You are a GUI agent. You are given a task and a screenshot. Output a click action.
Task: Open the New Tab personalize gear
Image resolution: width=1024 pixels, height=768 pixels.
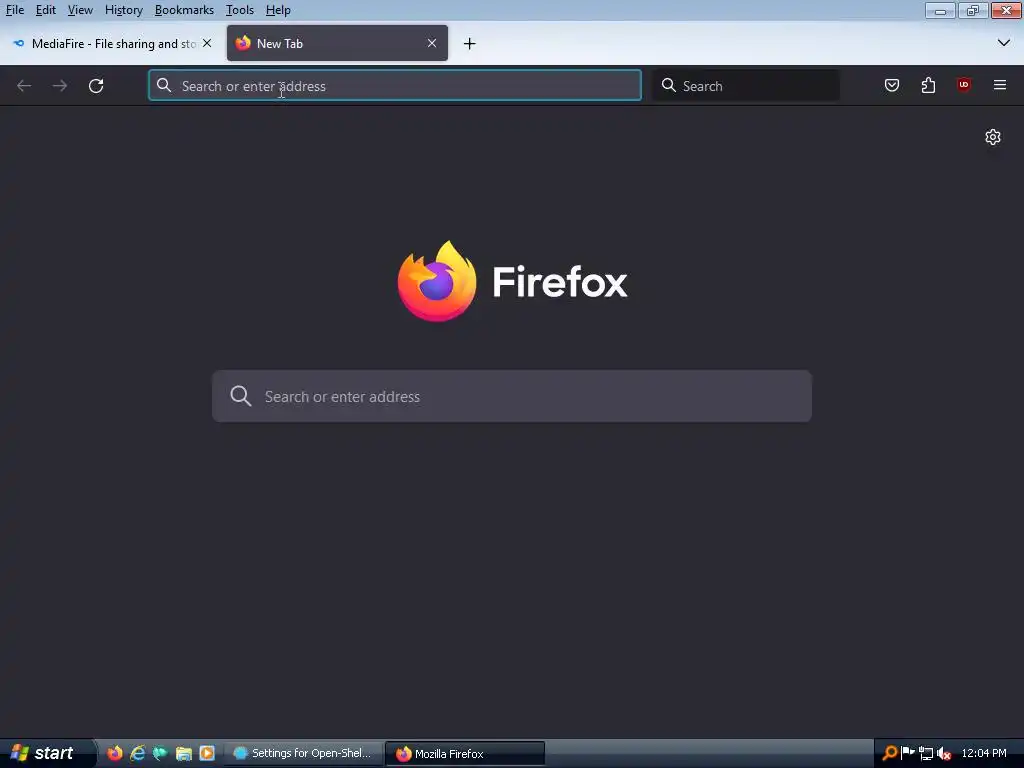[x=993, y=136]
